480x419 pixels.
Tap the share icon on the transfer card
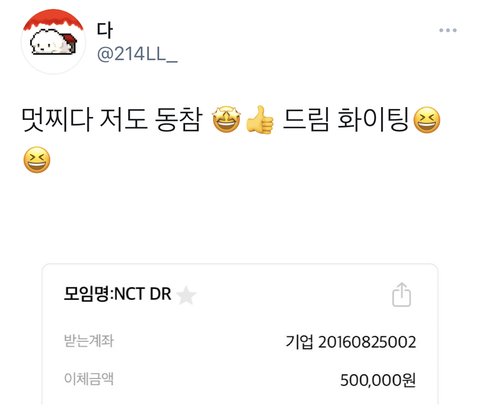pos(402,295)
